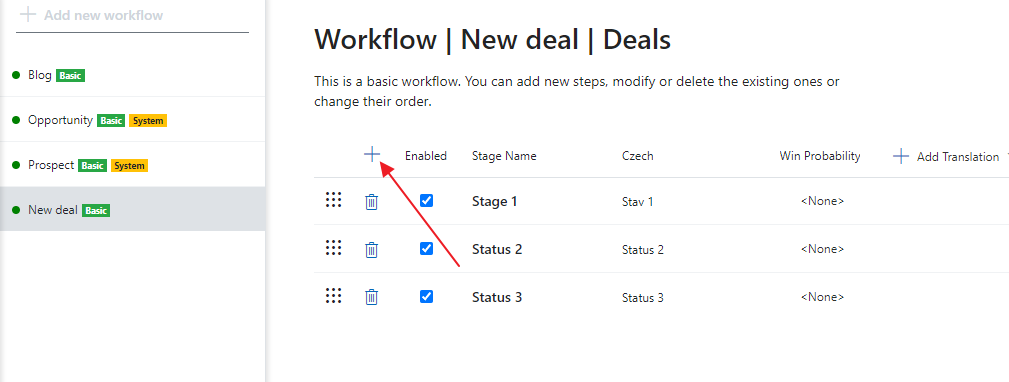The height and width of the screenshot is (382, 1009).
Task: Click the plus icon to add new stage
Action: tap(372, 155)
